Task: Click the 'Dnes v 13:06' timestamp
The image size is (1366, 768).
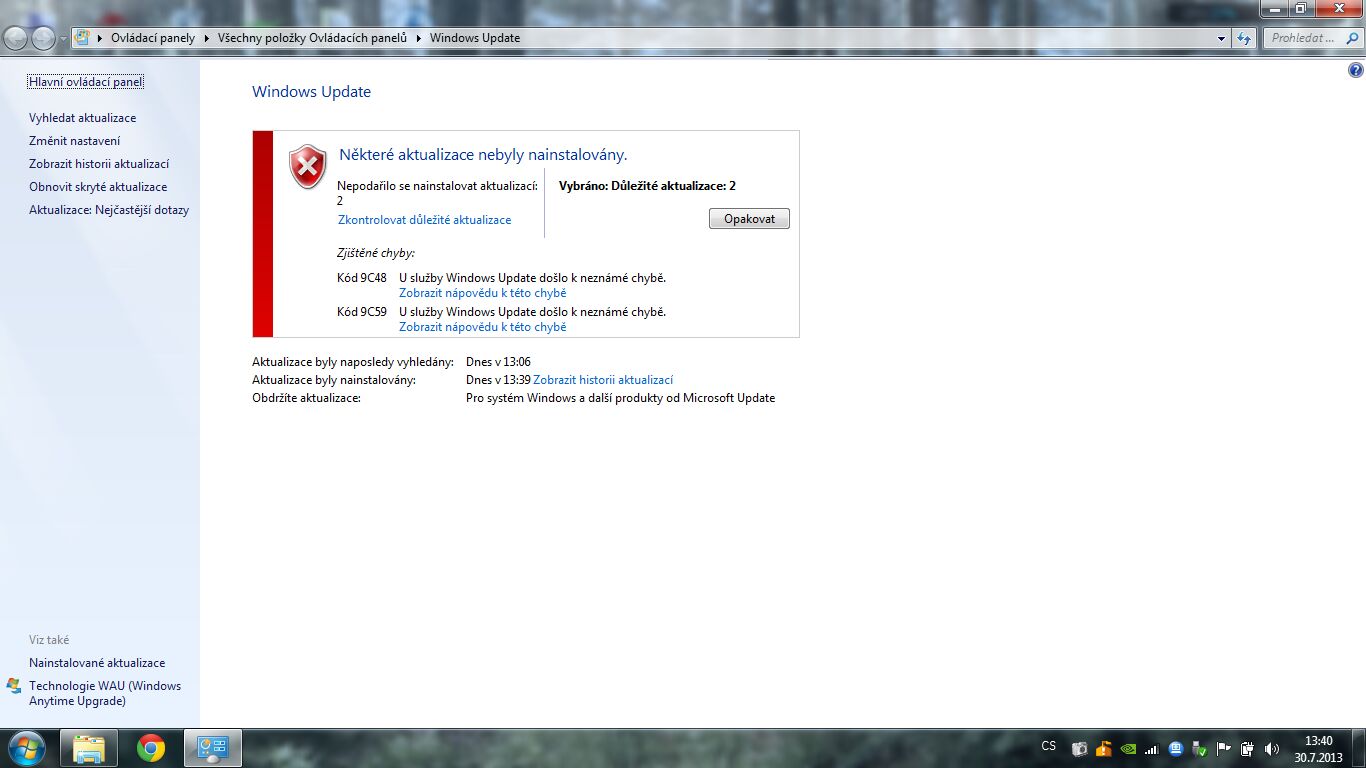Action: 498,362
